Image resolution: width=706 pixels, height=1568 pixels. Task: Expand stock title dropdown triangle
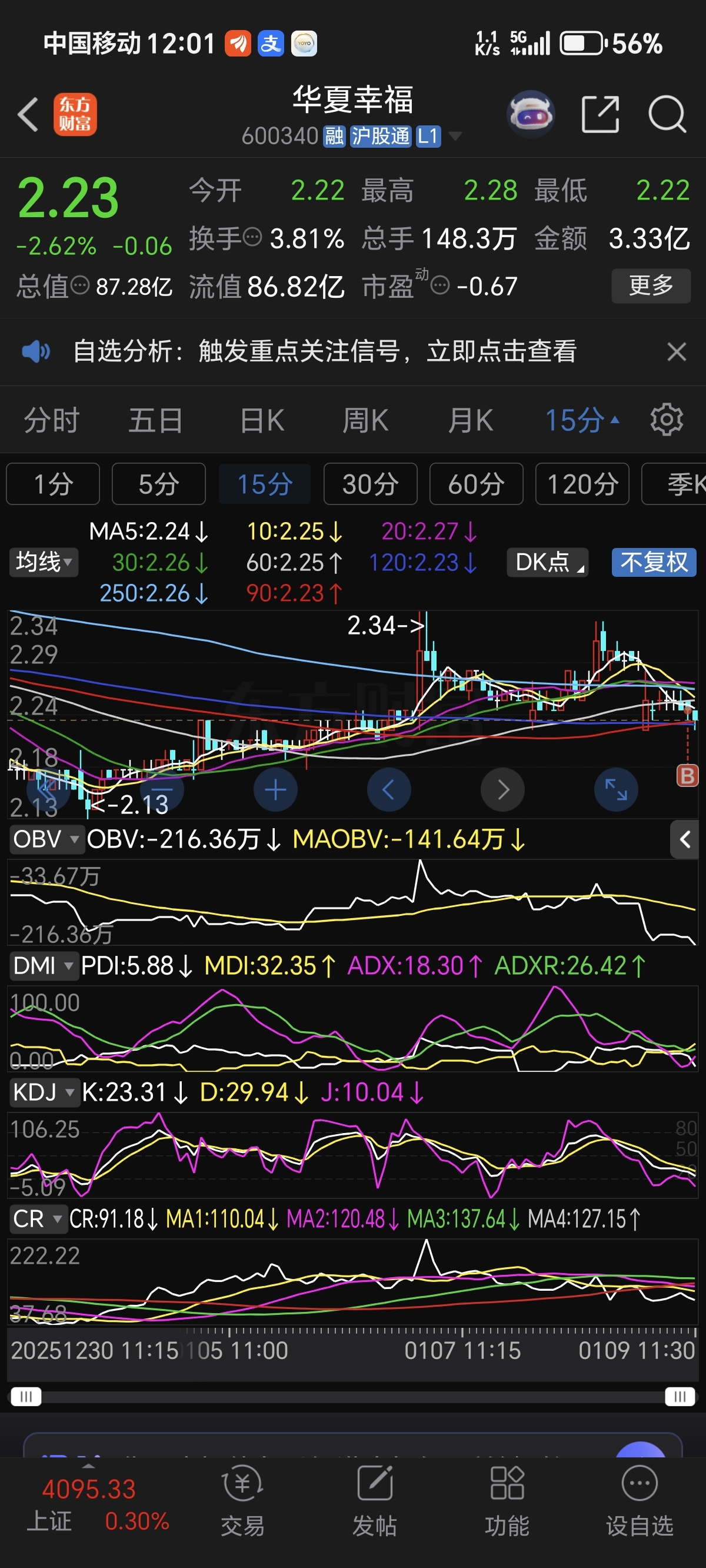click(x=455, y=136)
